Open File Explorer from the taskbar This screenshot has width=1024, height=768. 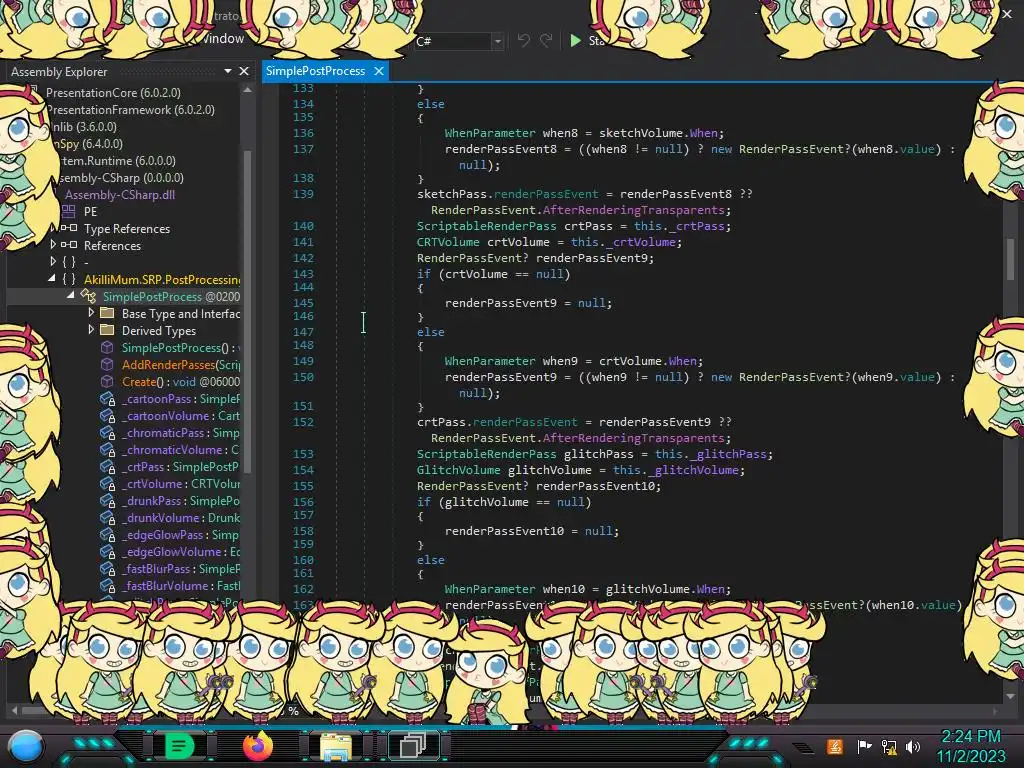(336, 746)
